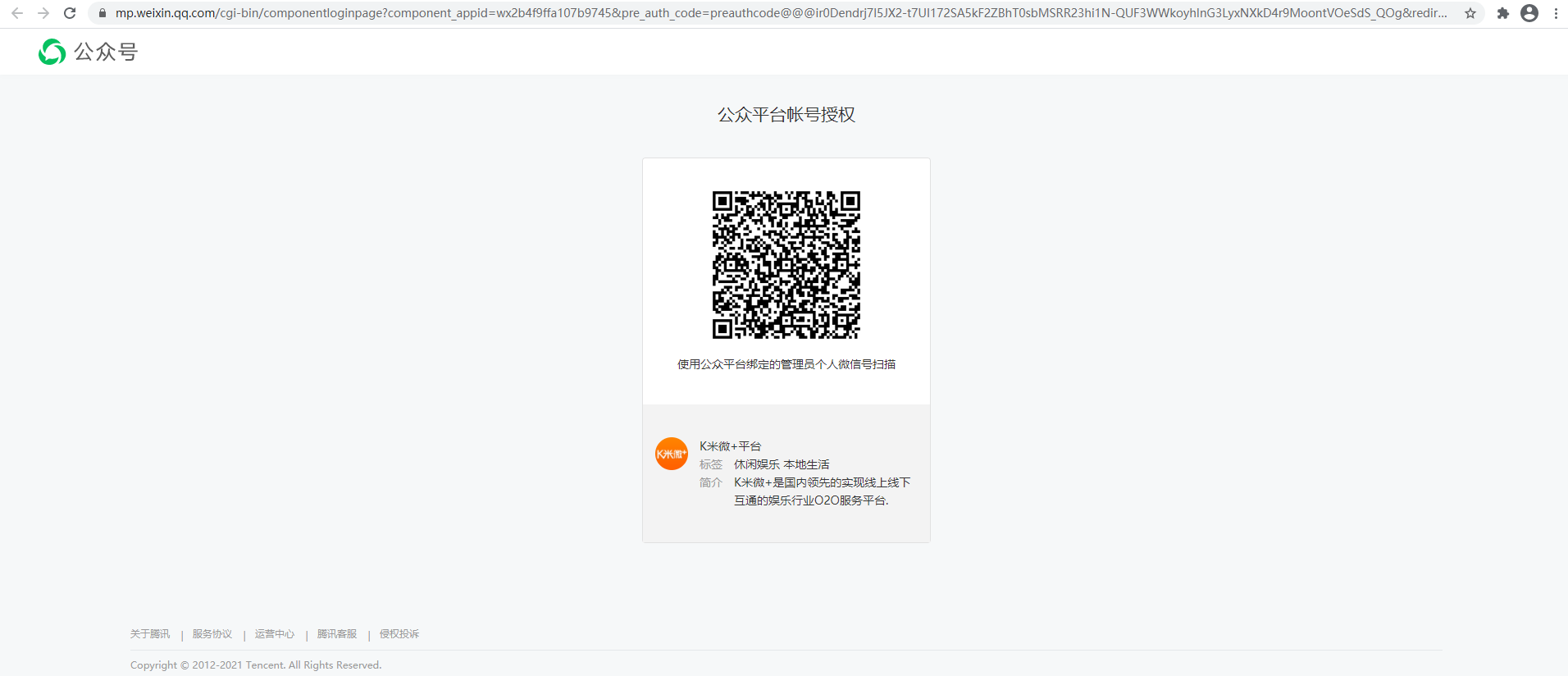Open 运营中心 footer link
Viewport: 1568px width, 676px height.
tap(275, 634)
